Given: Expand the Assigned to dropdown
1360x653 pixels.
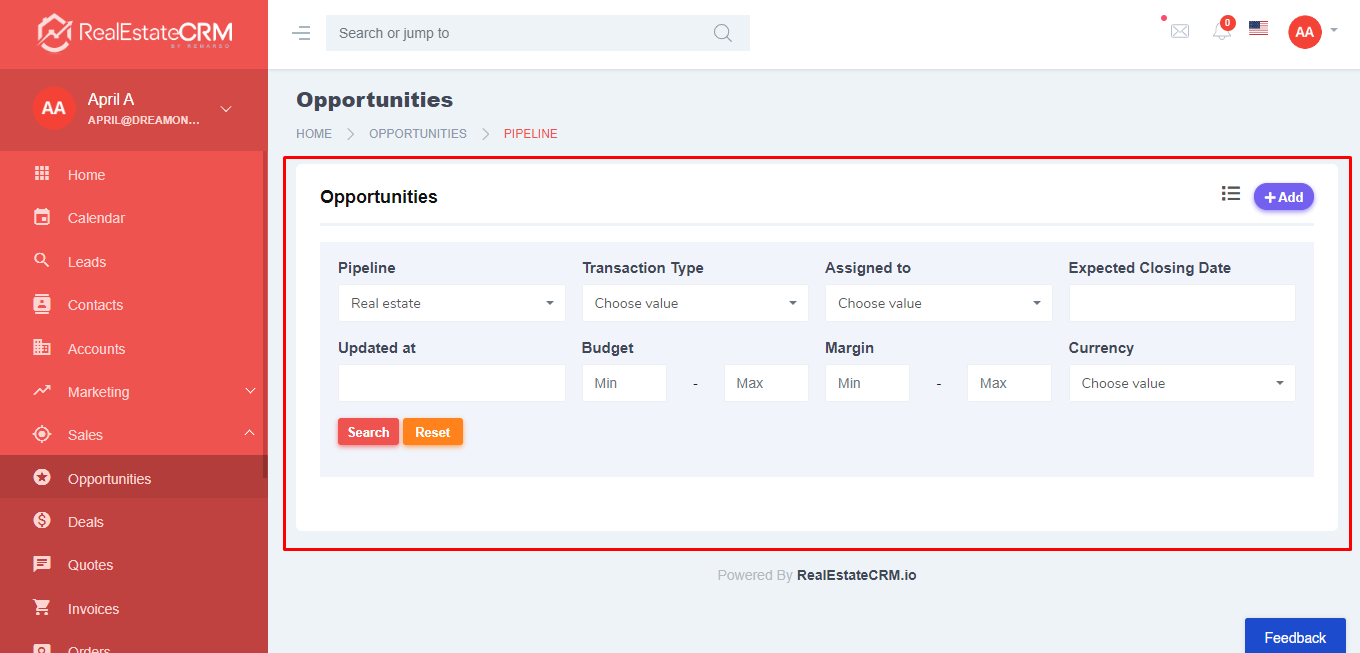Looking at the screenshot, I should (x=938, y=303).
